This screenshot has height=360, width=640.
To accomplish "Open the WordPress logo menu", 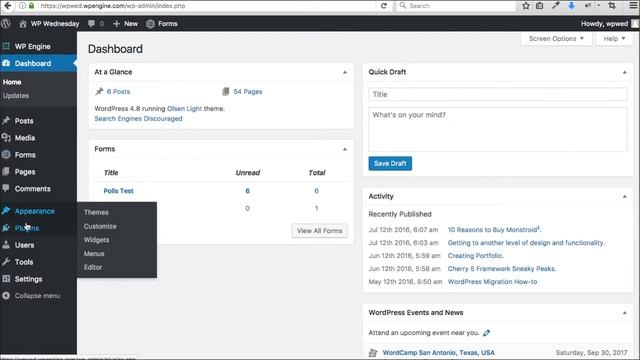I will point(6,24).
